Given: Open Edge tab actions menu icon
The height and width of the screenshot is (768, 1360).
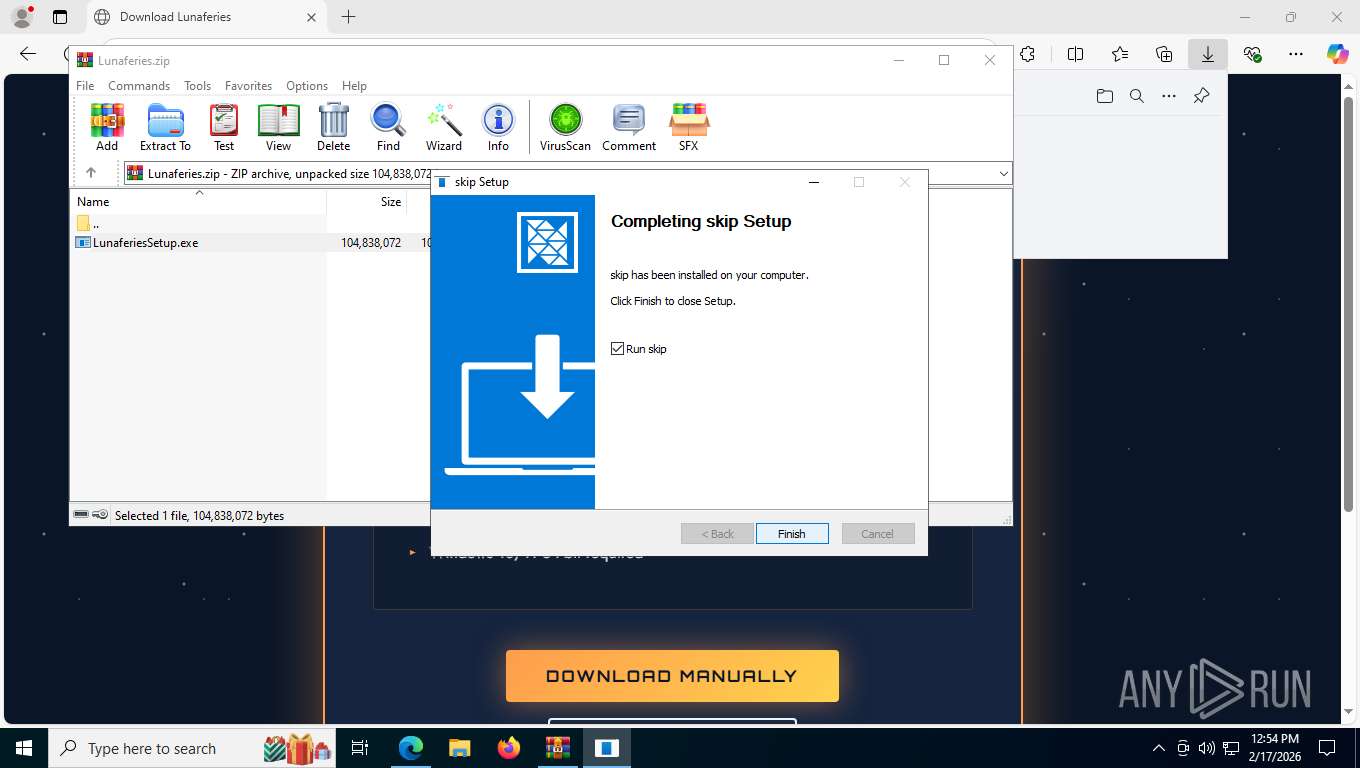Looking at the screenshot, I should [x=60, y=17].
